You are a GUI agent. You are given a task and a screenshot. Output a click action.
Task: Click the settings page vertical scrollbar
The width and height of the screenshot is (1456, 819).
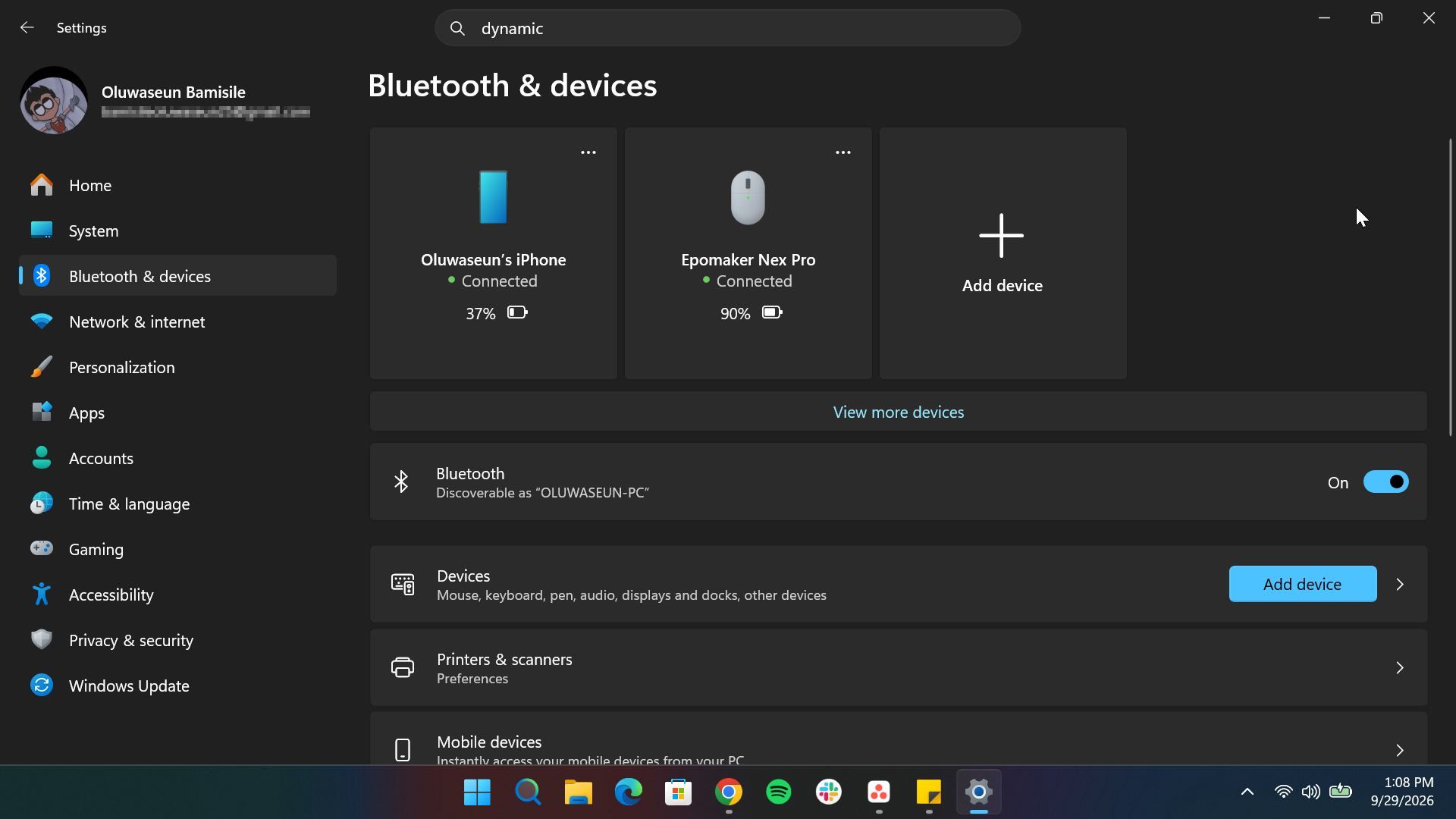tap(1451, 287)
